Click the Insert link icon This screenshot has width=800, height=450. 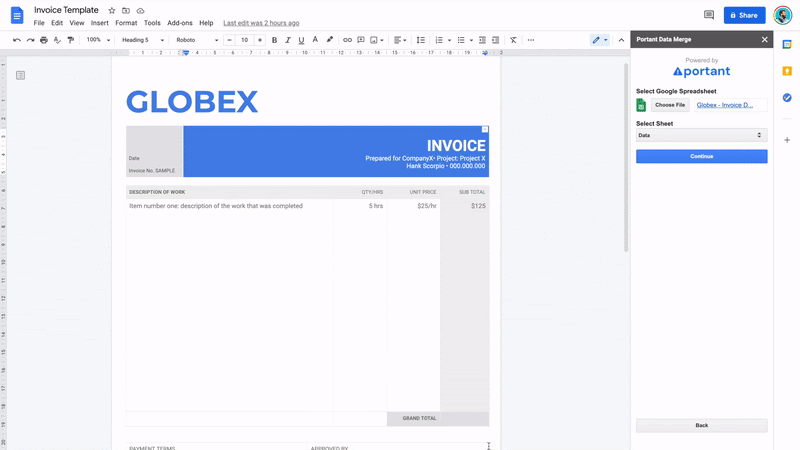pyautogui.click(x=347, y=40)
